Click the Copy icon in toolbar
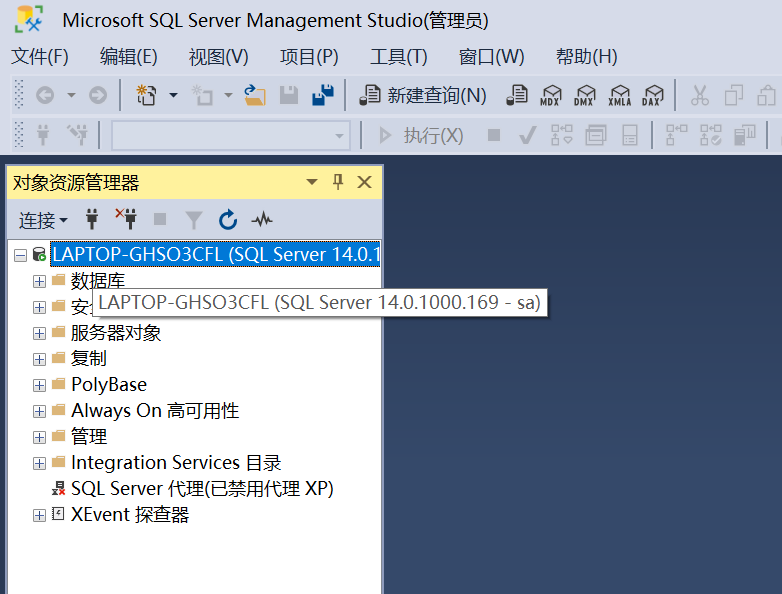This screenshot has width=782, height=594. 734,95
